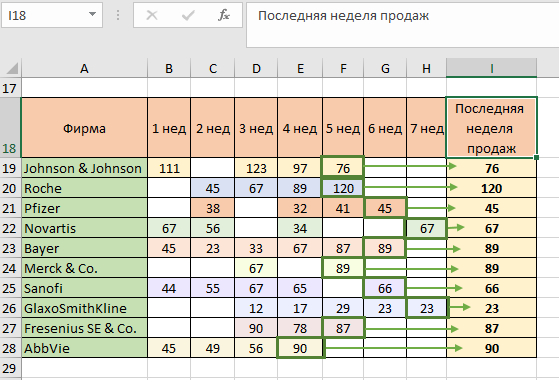Click the Sanofi week 6 cell 66
Screen dimensions: 559x380
click(x=385, y=288)
